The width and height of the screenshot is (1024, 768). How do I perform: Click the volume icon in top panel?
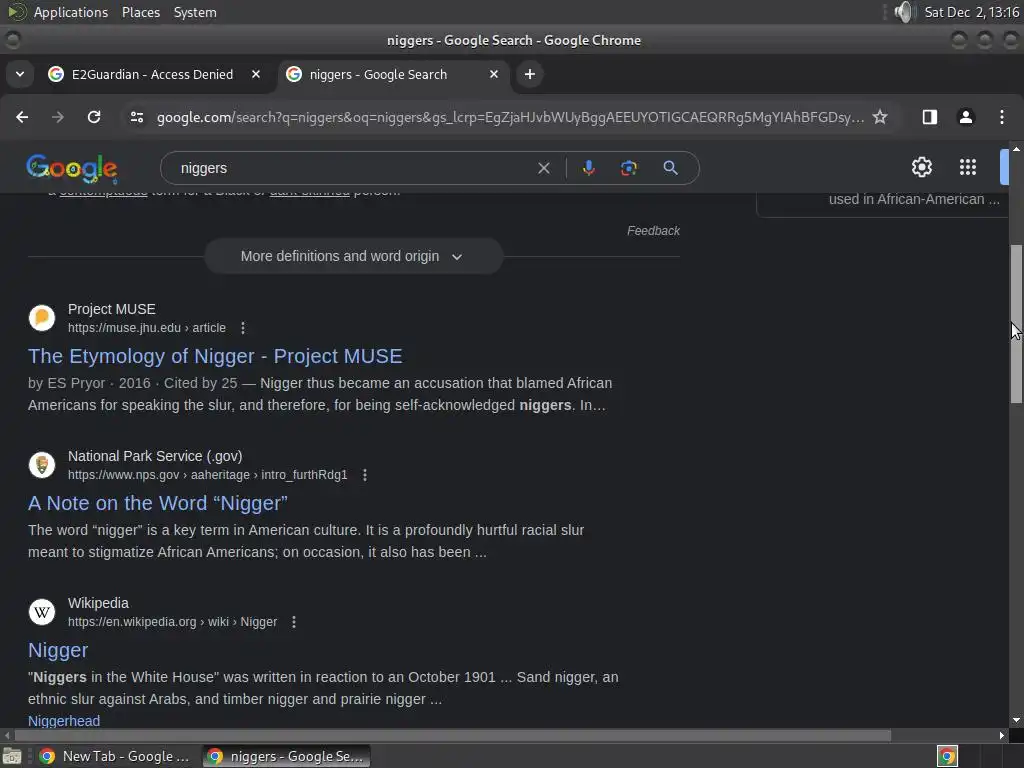coord(904,12)
